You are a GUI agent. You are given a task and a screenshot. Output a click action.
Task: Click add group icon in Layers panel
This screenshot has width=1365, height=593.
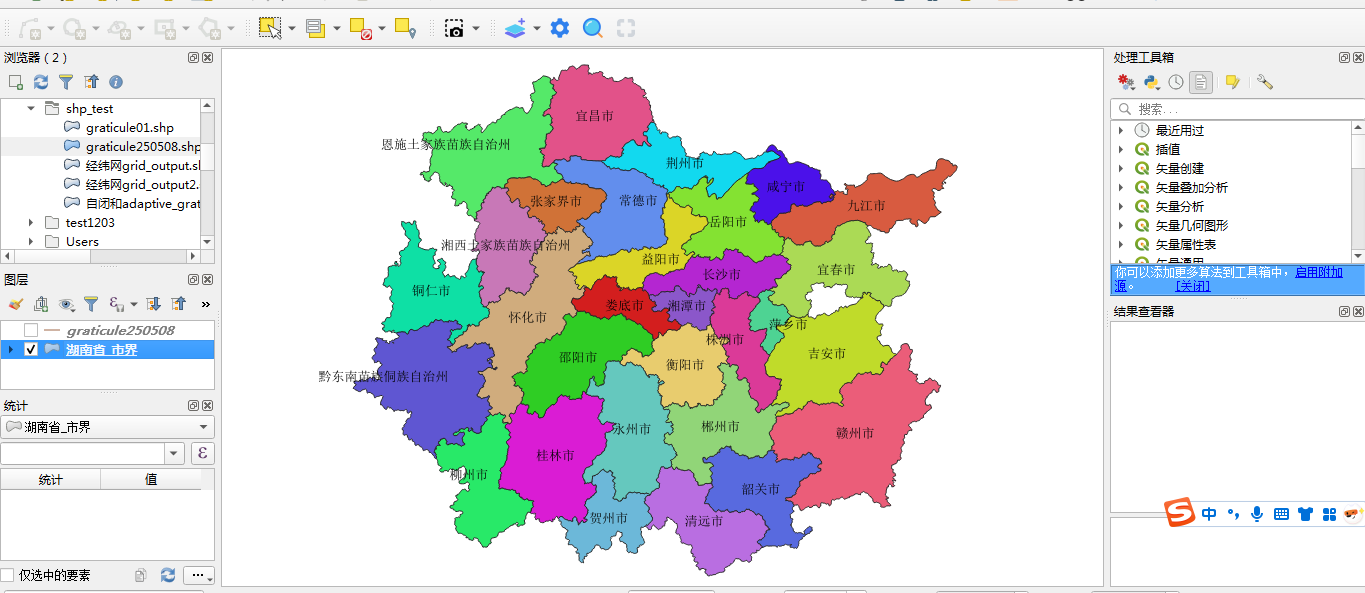point(41,304)
